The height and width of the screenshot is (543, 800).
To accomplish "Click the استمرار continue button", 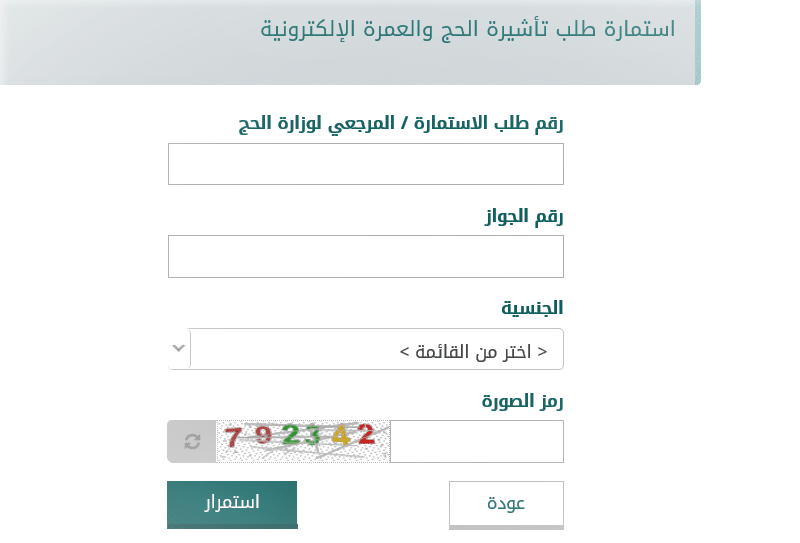I will coord(232,504).
